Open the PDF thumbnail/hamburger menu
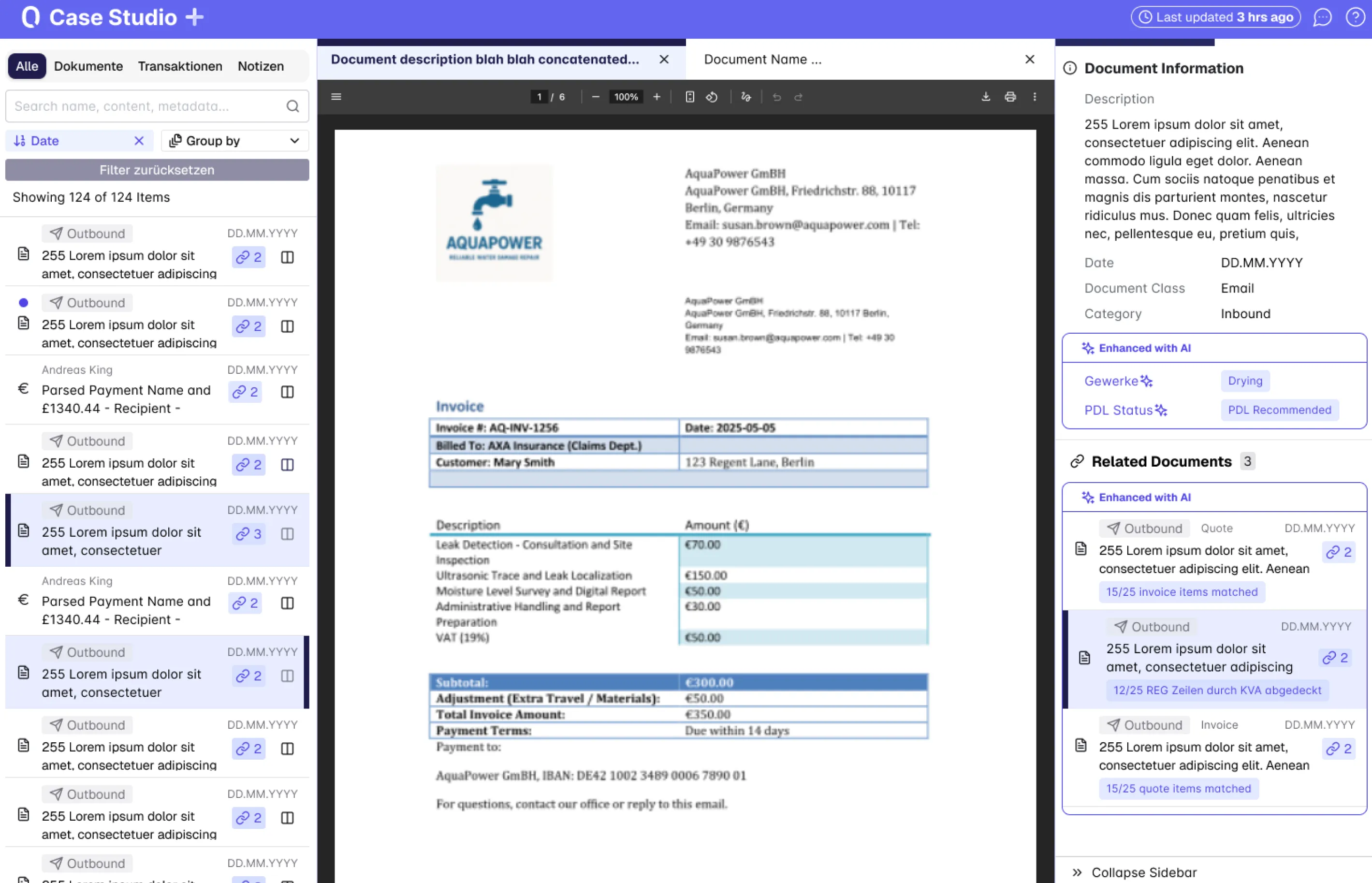 [336, 97]
